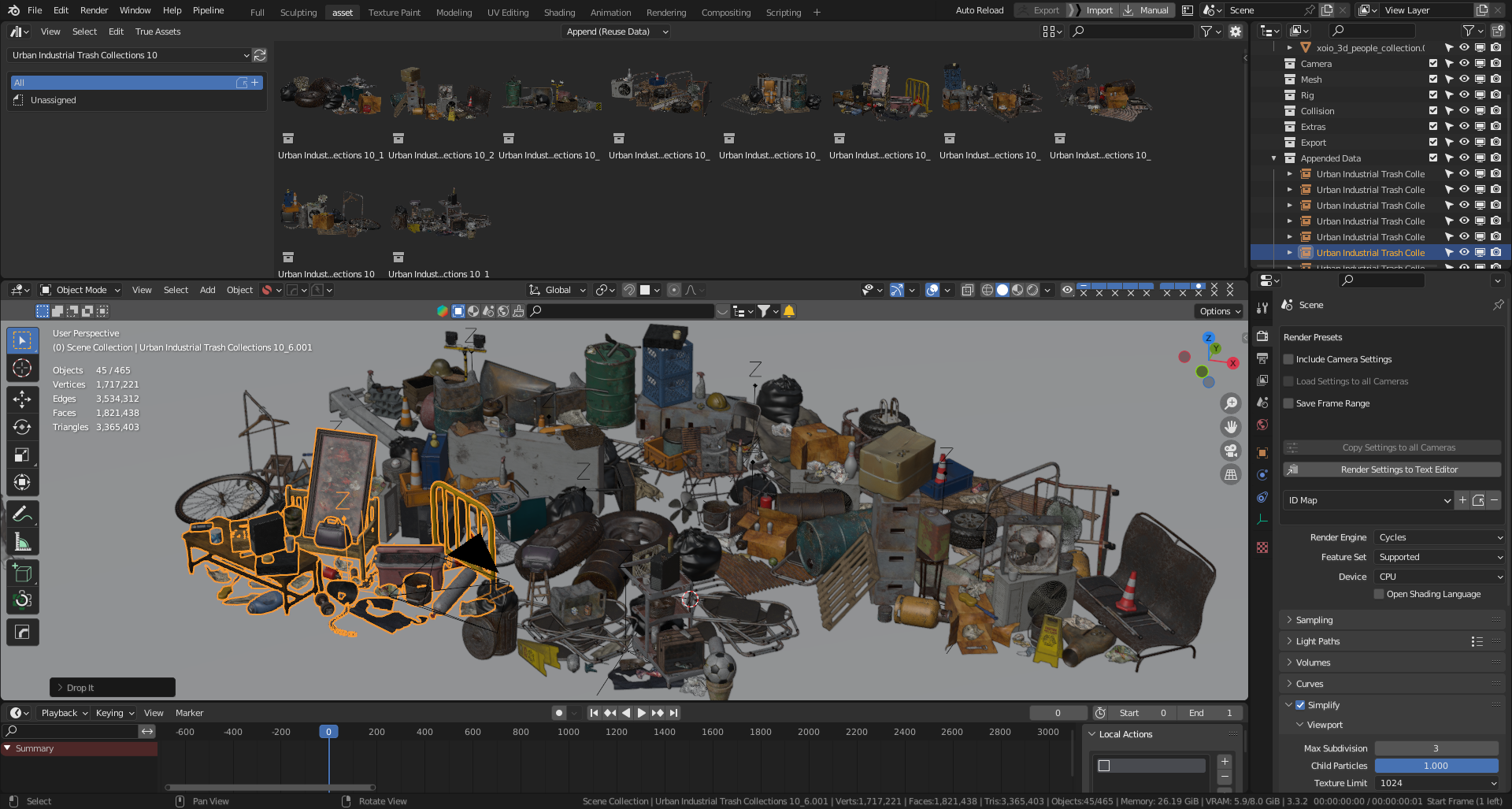Select the Rotate tool in viewport toolbar

click(x=22, y=427)
